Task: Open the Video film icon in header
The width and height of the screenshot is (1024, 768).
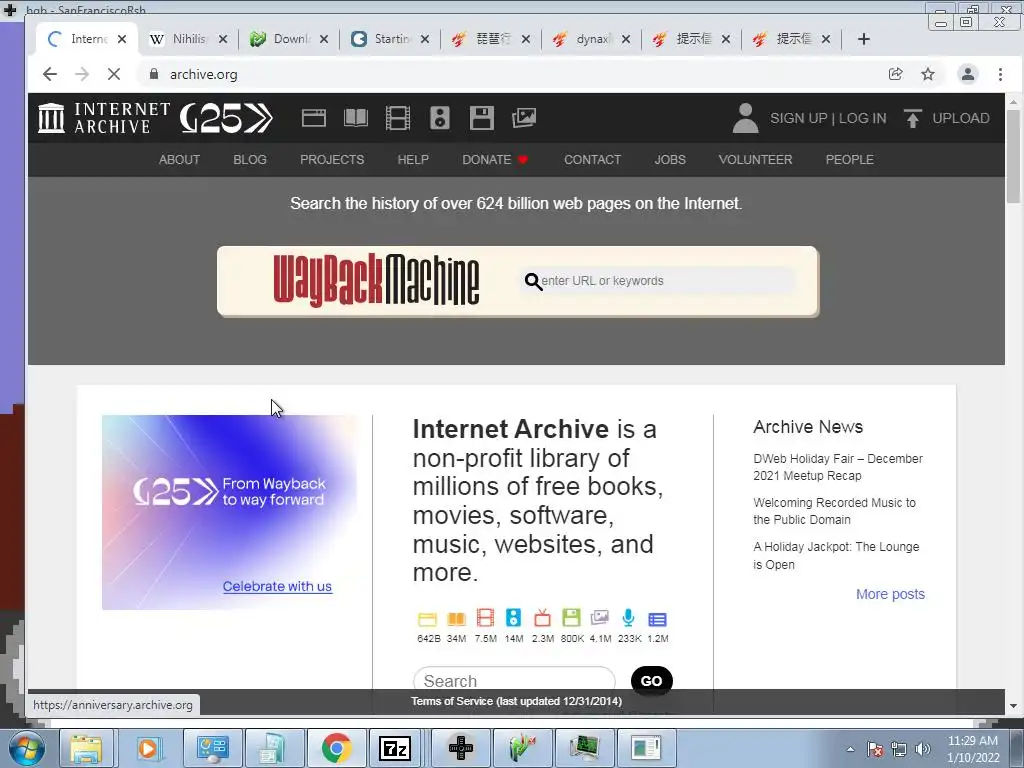Action: pos(398,118)
